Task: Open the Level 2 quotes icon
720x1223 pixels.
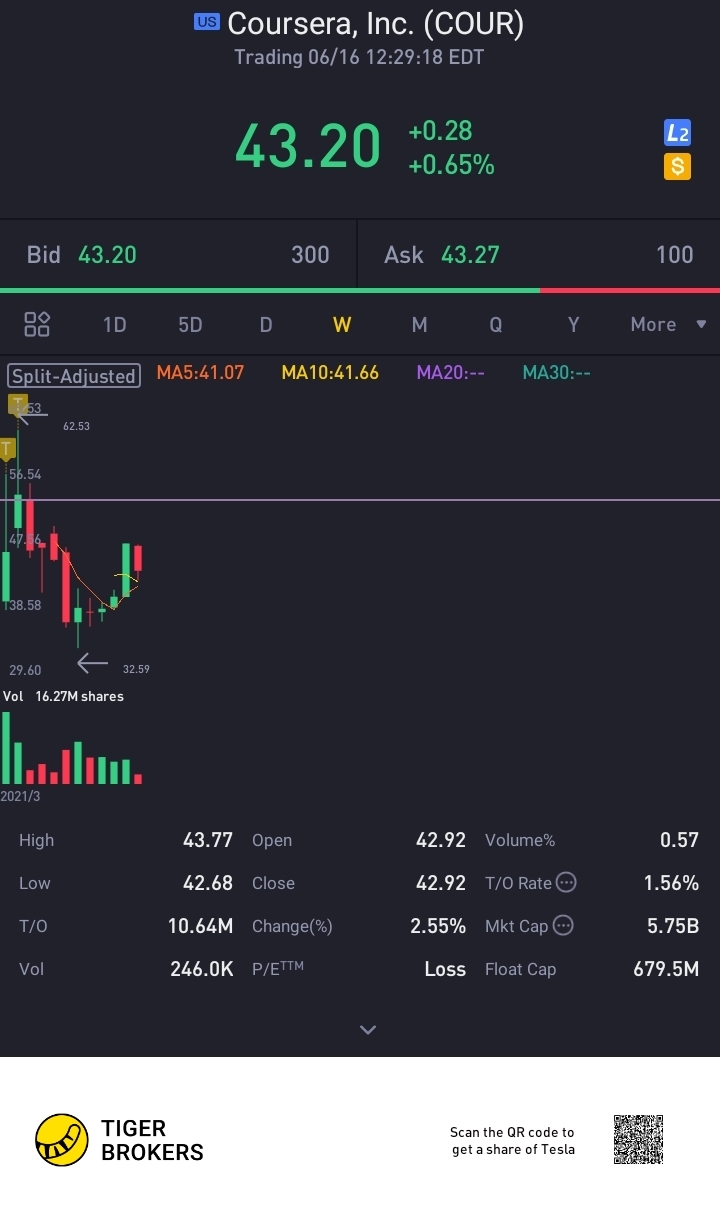Action: point(677,133)
